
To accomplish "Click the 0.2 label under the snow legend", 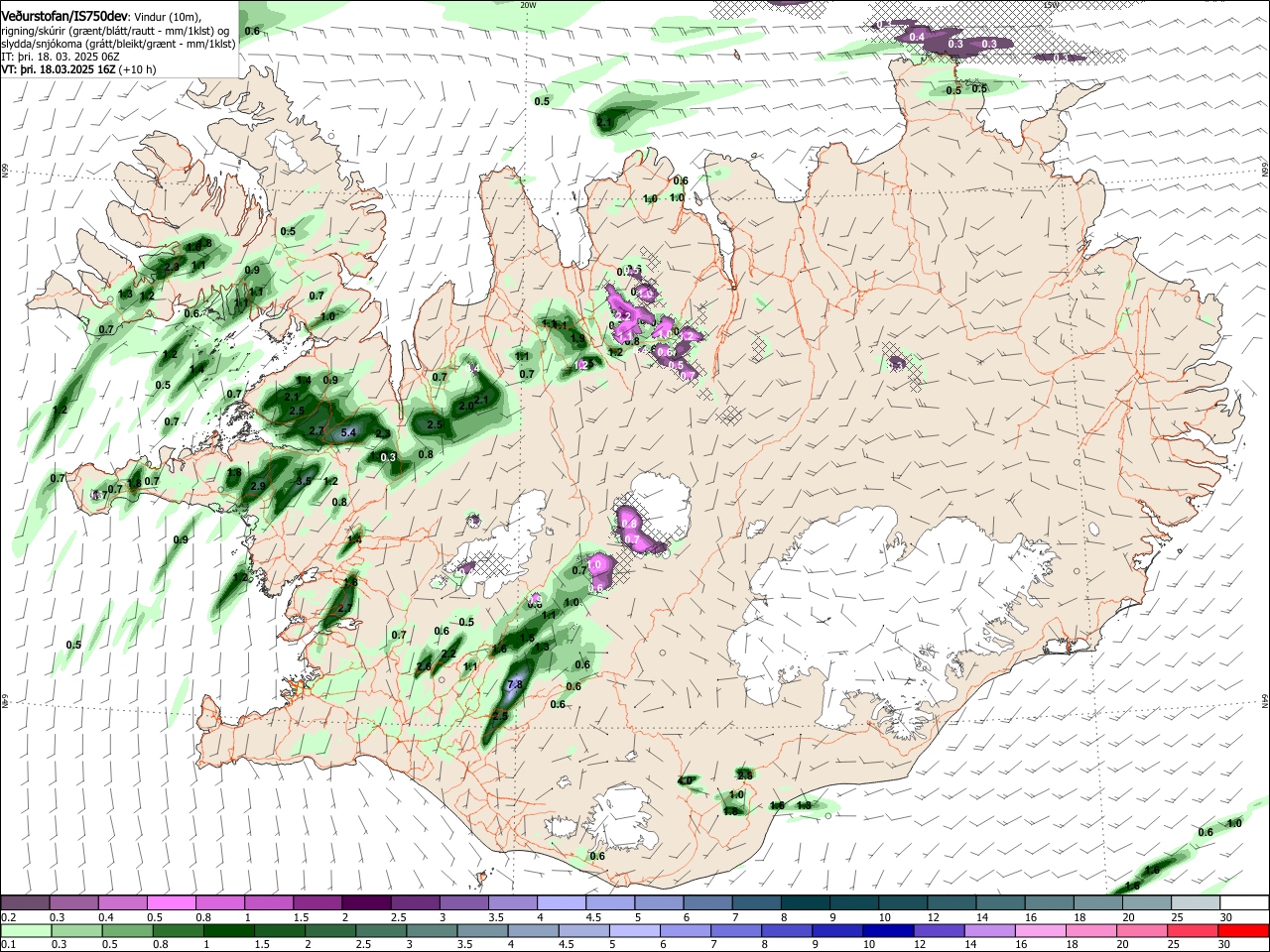I will pos(8,918).
